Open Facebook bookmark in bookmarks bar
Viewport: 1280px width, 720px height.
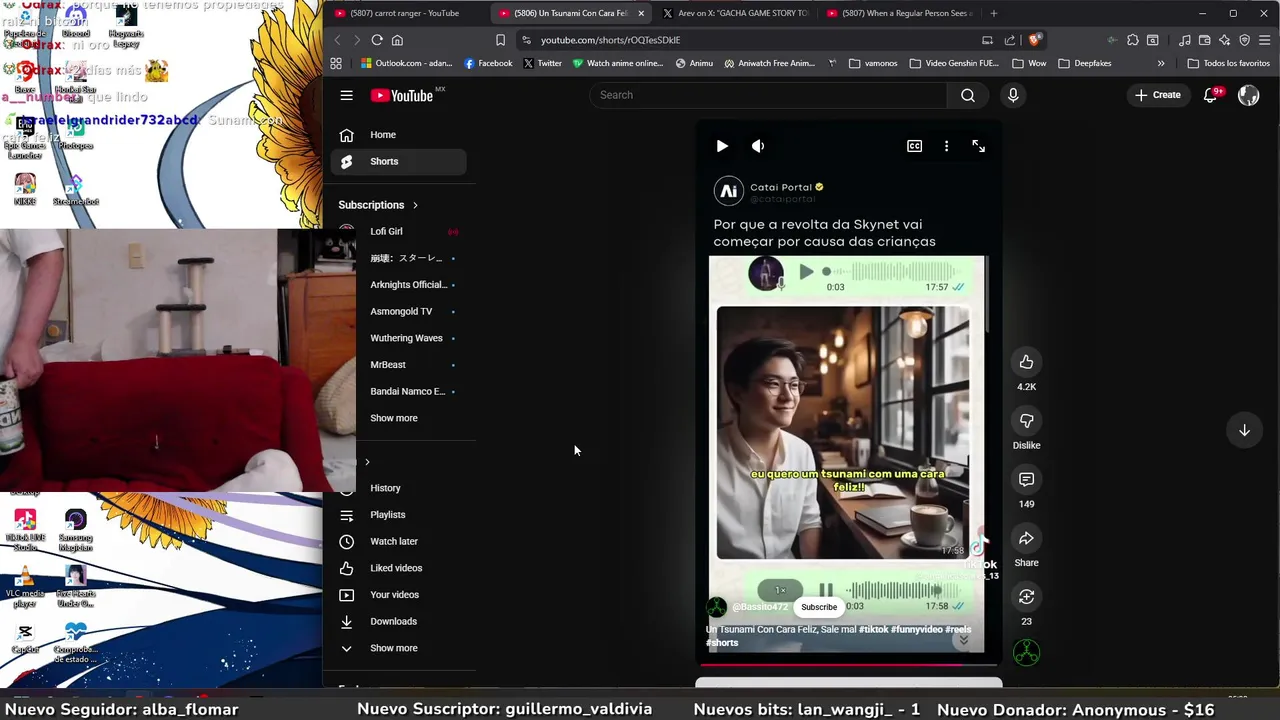pos(488,63)
